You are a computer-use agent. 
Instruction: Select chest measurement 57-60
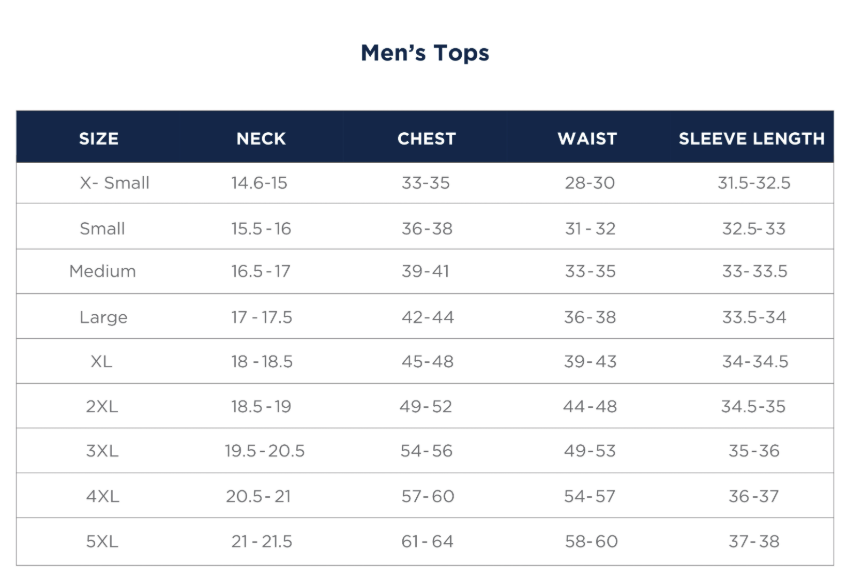point(427,496)
